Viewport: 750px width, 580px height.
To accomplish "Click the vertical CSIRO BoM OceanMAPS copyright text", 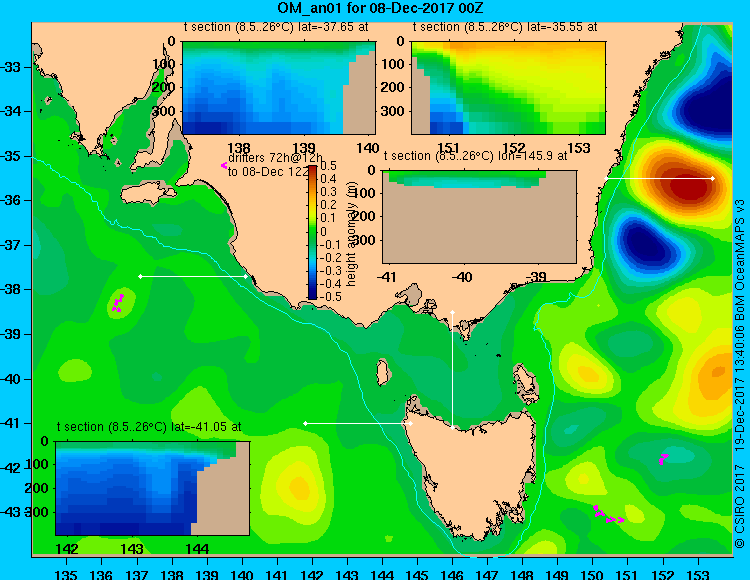I will click(739, 373).
